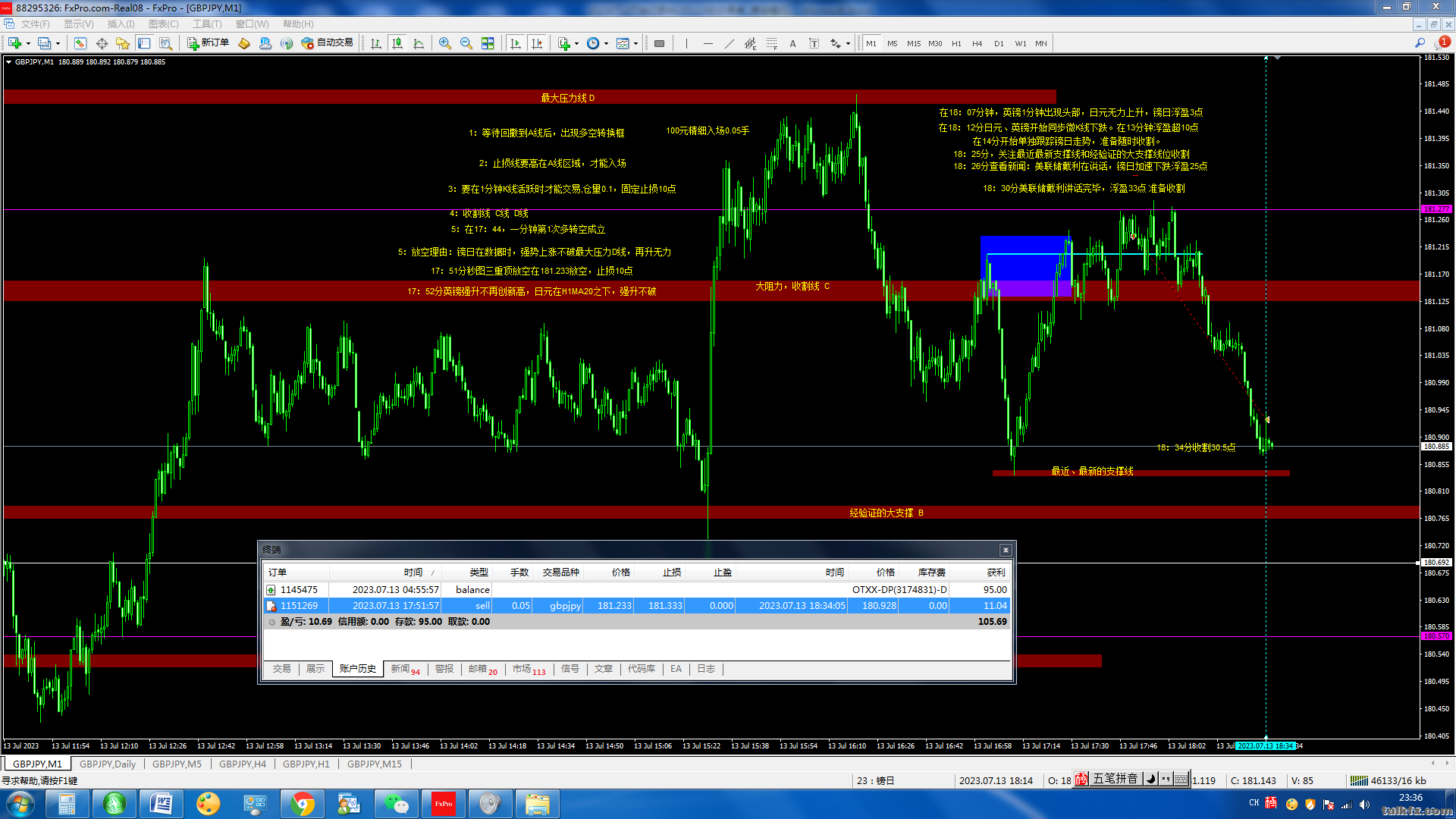Toggle the Terminal panel toolbar icon
Image resolution: width=1456 pixels, height=819 pixels.
[144, 43]
